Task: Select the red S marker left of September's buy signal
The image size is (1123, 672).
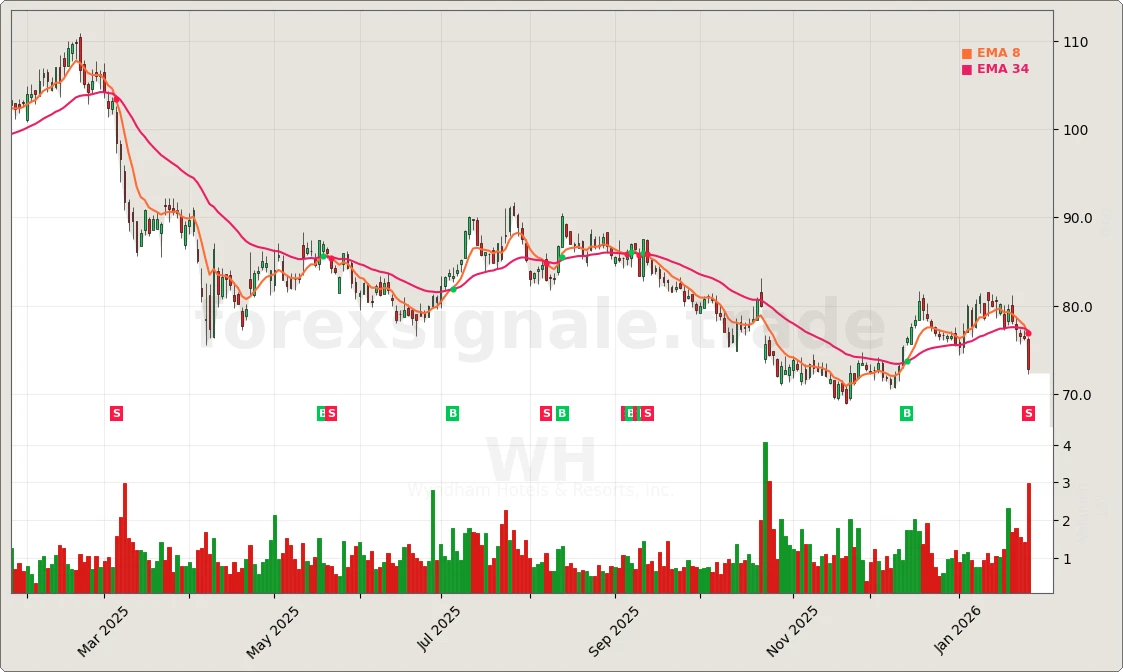Action: (x=546, y=413)
